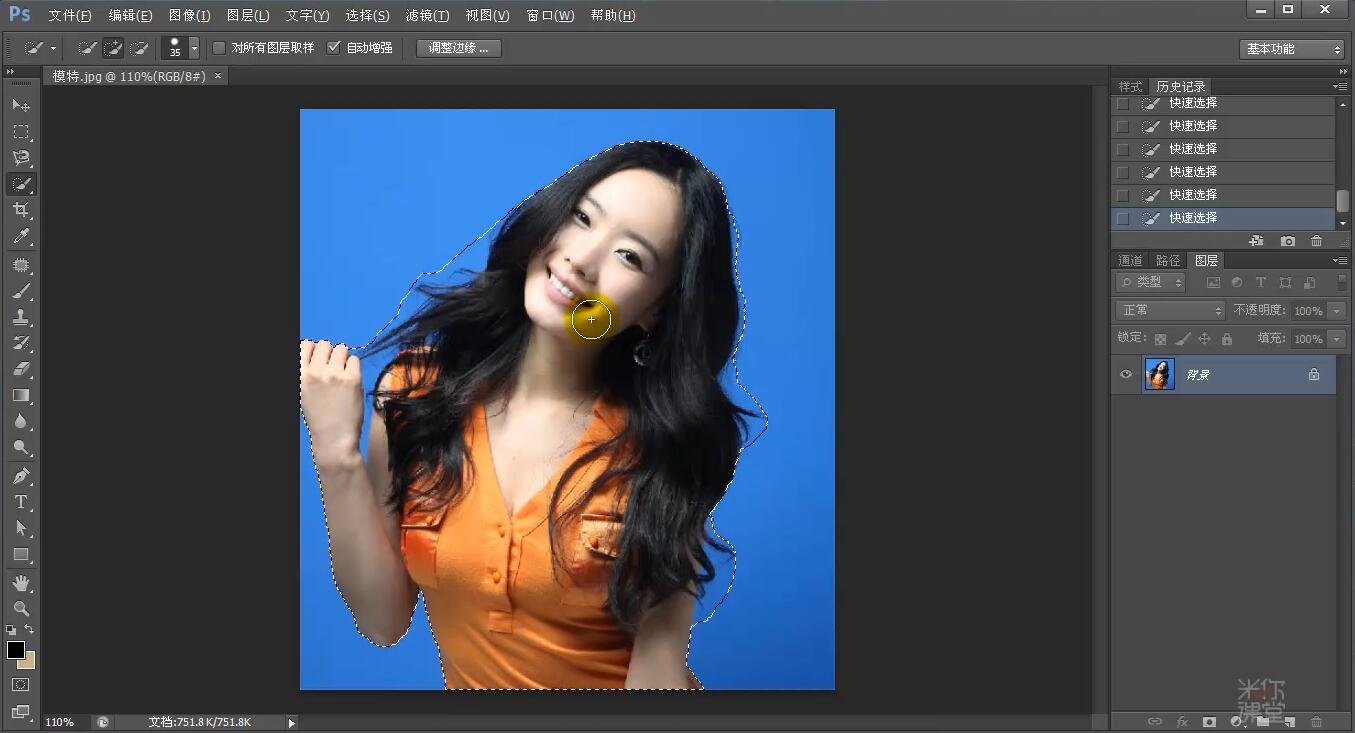
Task: Open the 不透明度 opacity dropdown
Action: pos(1337,310)
